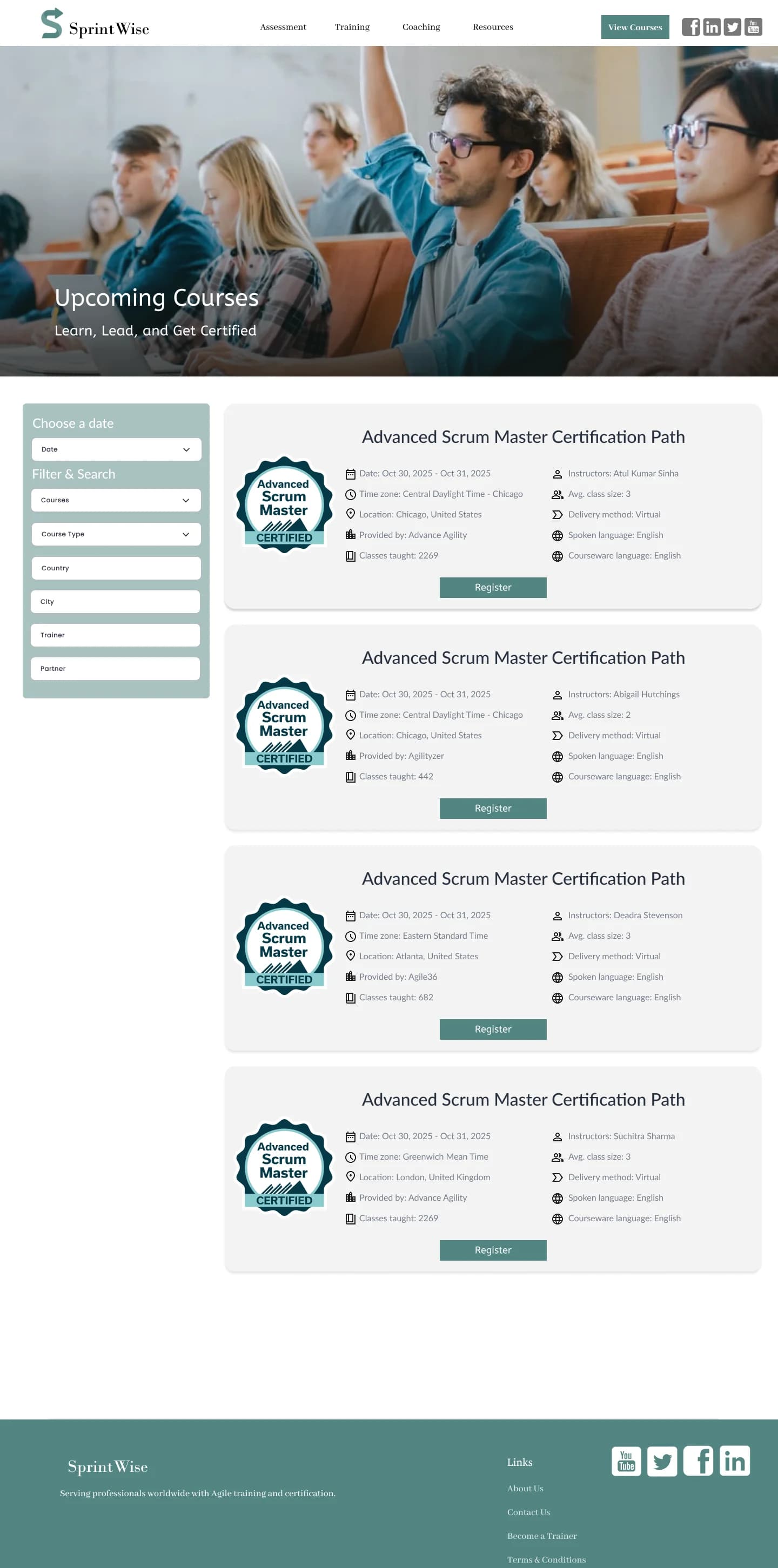Open the Training menu item

[x=352, y=27]
